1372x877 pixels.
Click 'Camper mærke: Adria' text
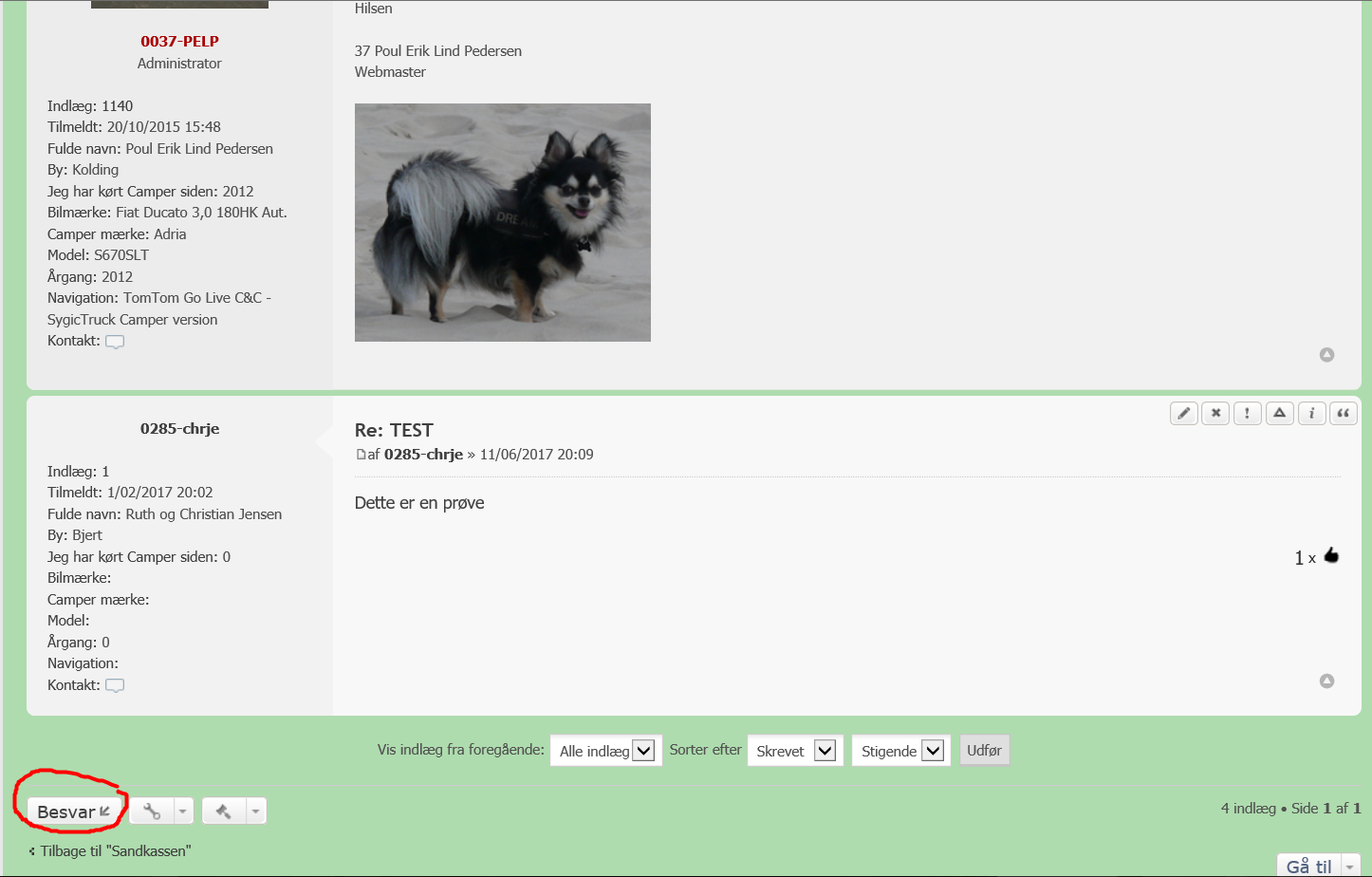(x=117, y=234)
